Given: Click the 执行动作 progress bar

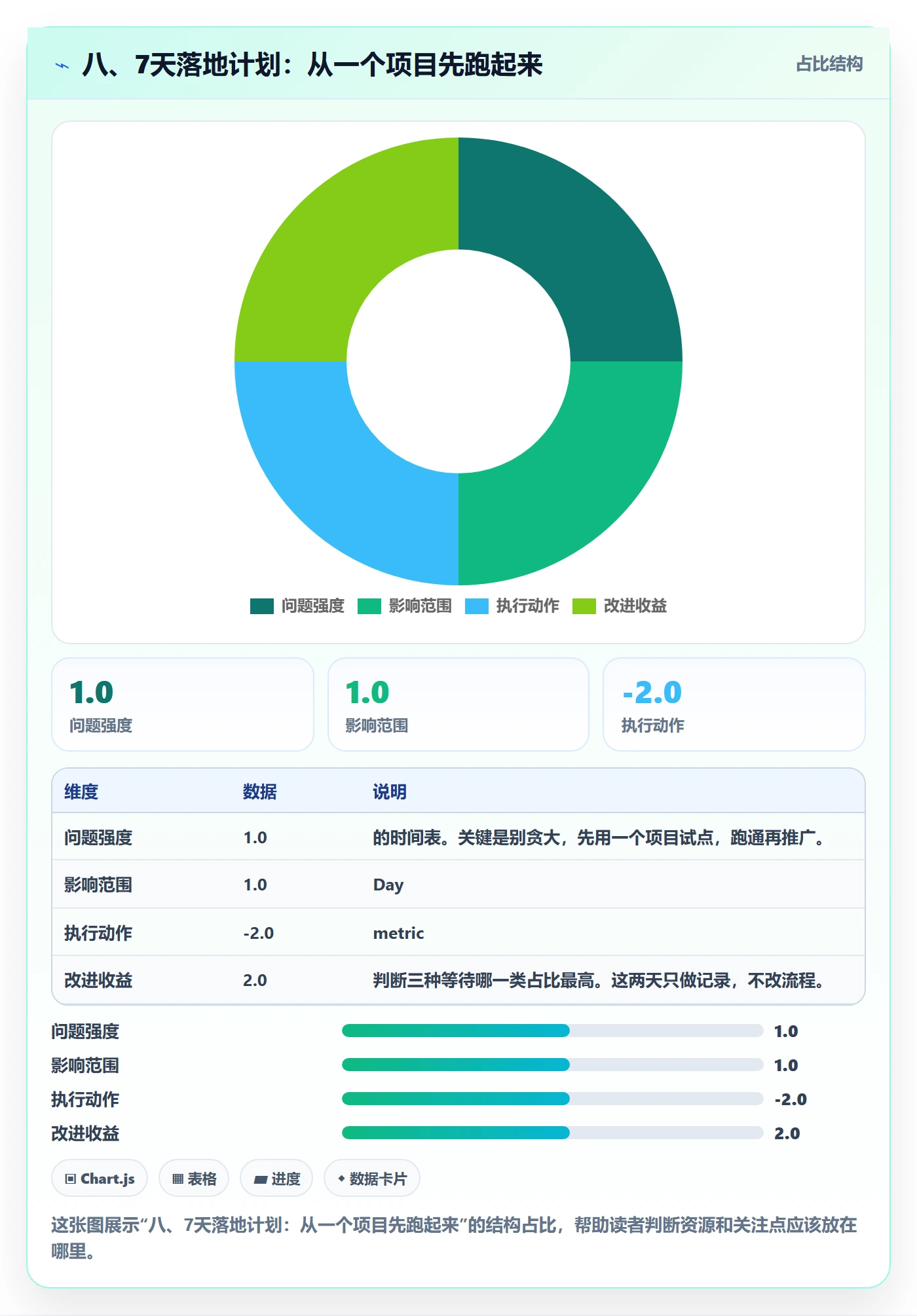Looking at the screenshot, I should pos(552,1099).
